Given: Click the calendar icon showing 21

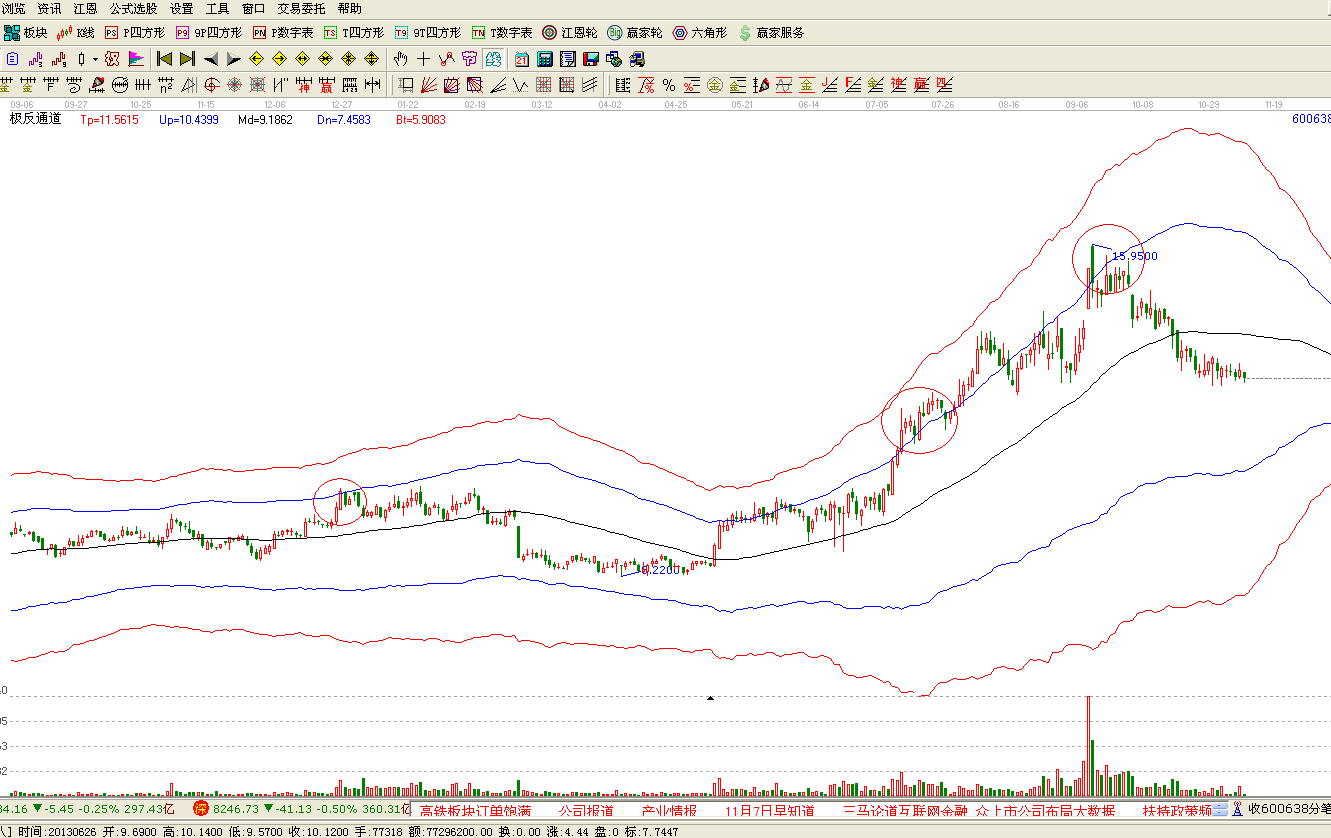Looking at the screenshot, I should 521,58.
